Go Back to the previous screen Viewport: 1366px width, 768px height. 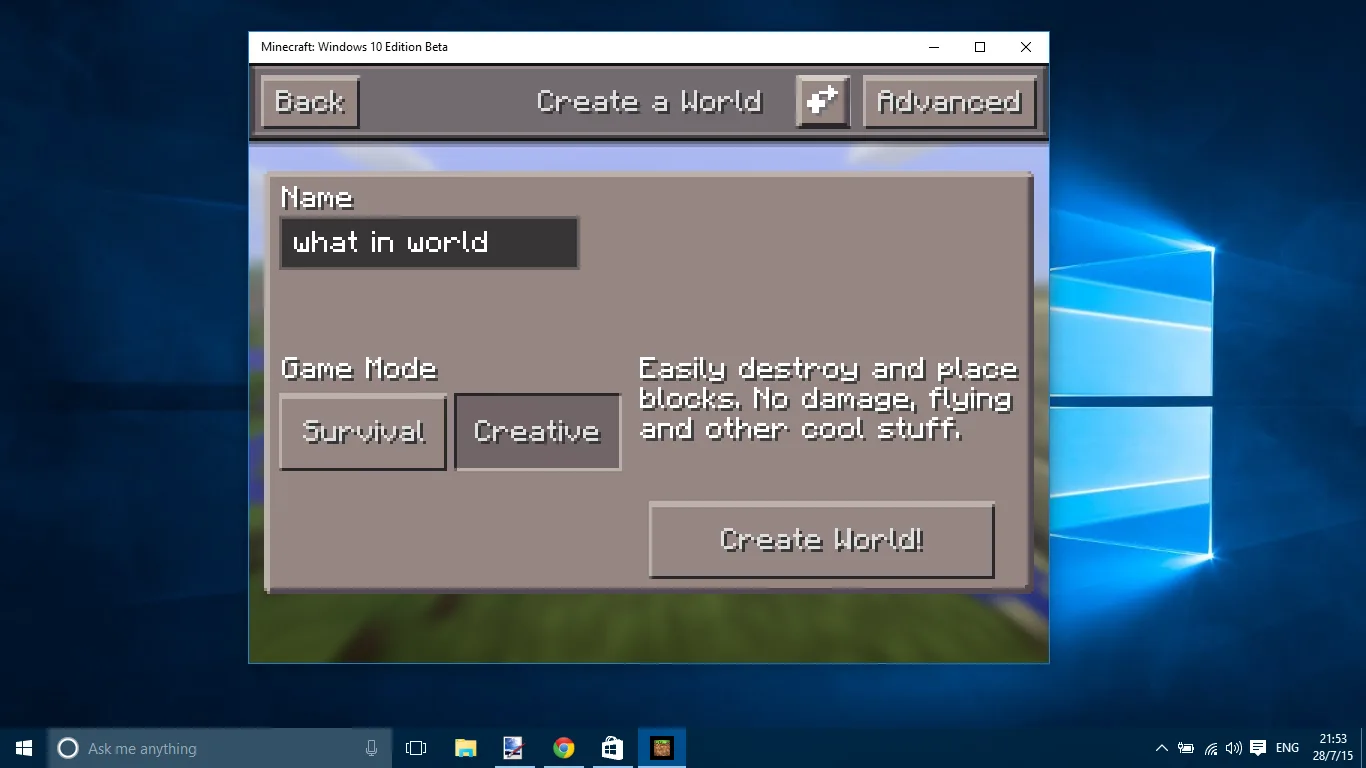click(310, 101)
